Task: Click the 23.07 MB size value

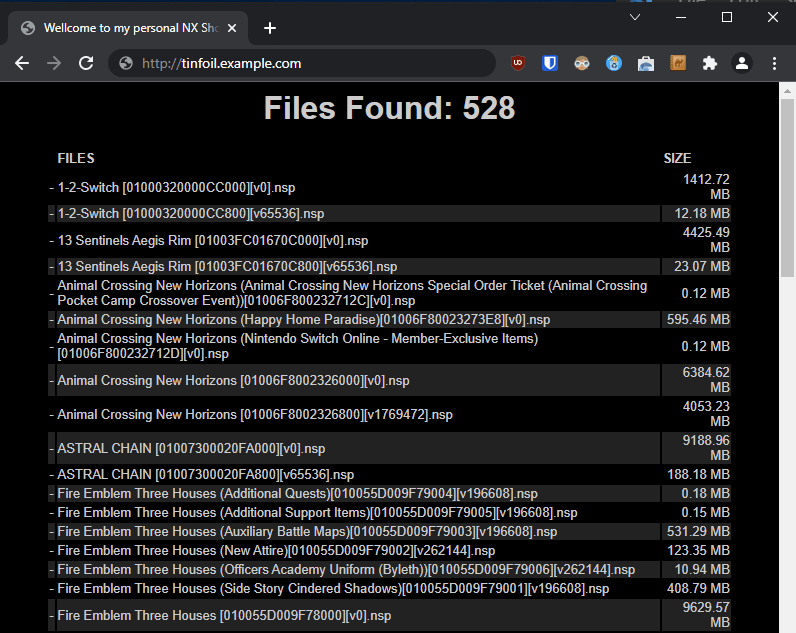Action: click(702, 266)
